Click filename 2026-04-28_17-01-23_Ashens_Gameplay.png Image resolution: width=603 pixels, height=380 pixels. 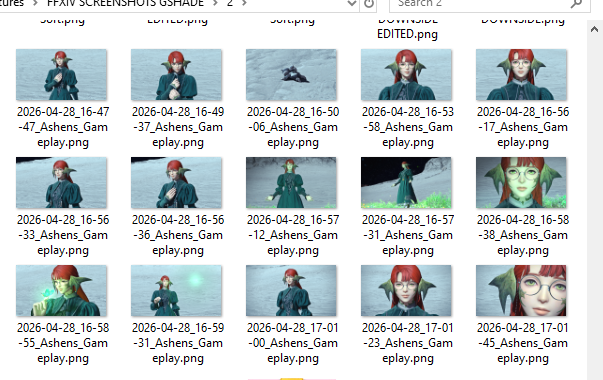pyautogui.click(x=408, y=343)
